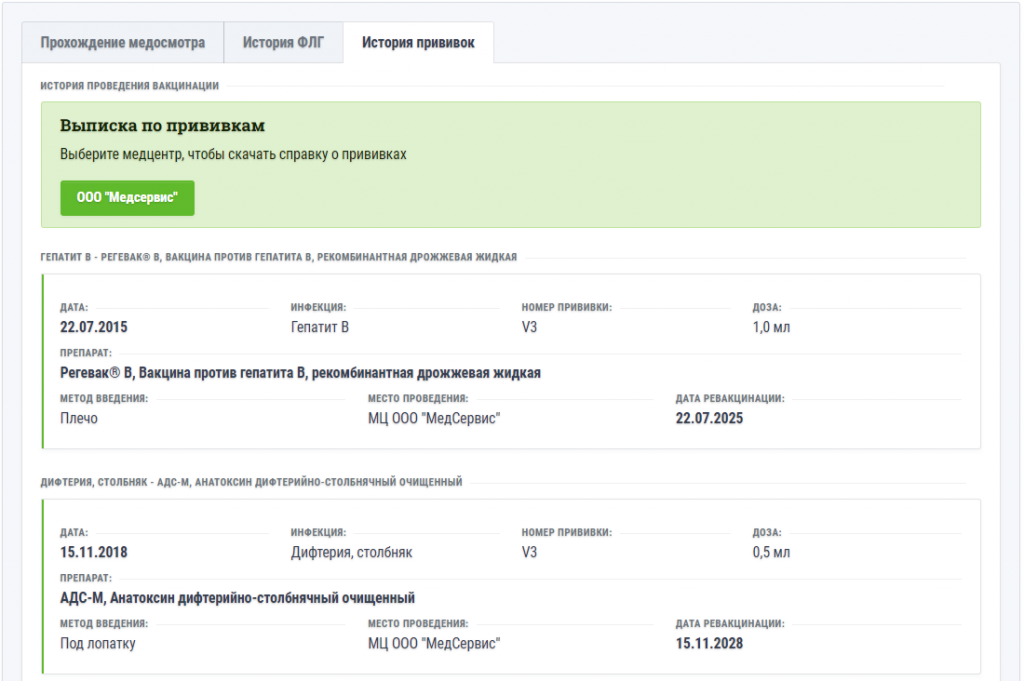Viewport: 1024px width, 681px height.
Task: Click the История проведения вакцинации section header
Action: coord(129,86)
